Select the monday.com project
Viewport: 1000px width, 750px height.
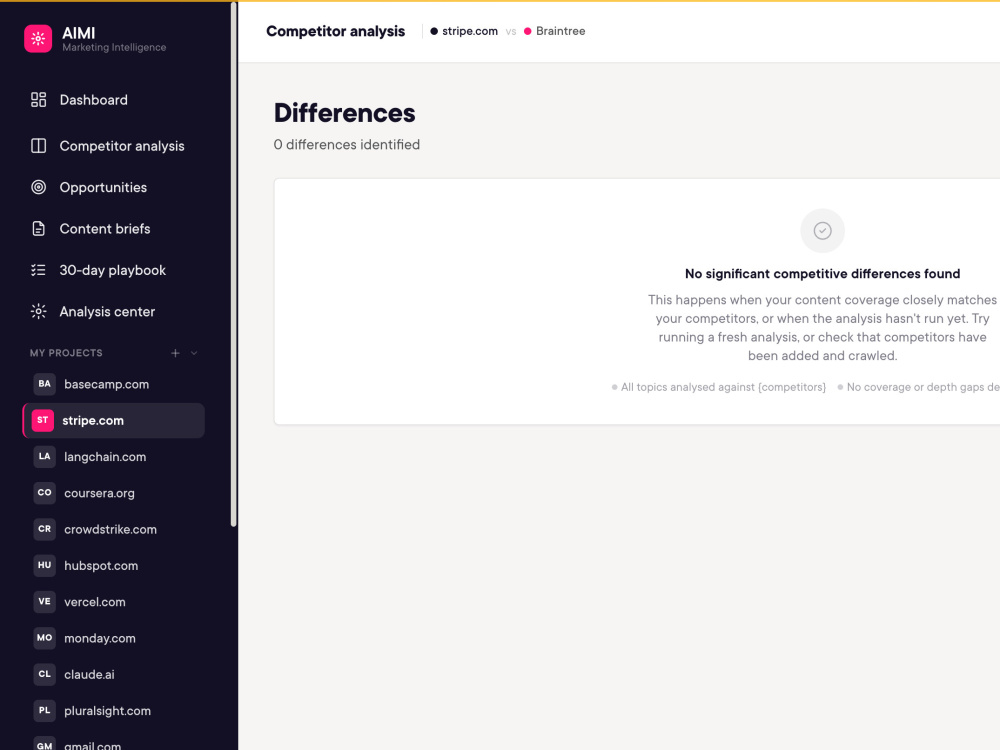[113, 639]
